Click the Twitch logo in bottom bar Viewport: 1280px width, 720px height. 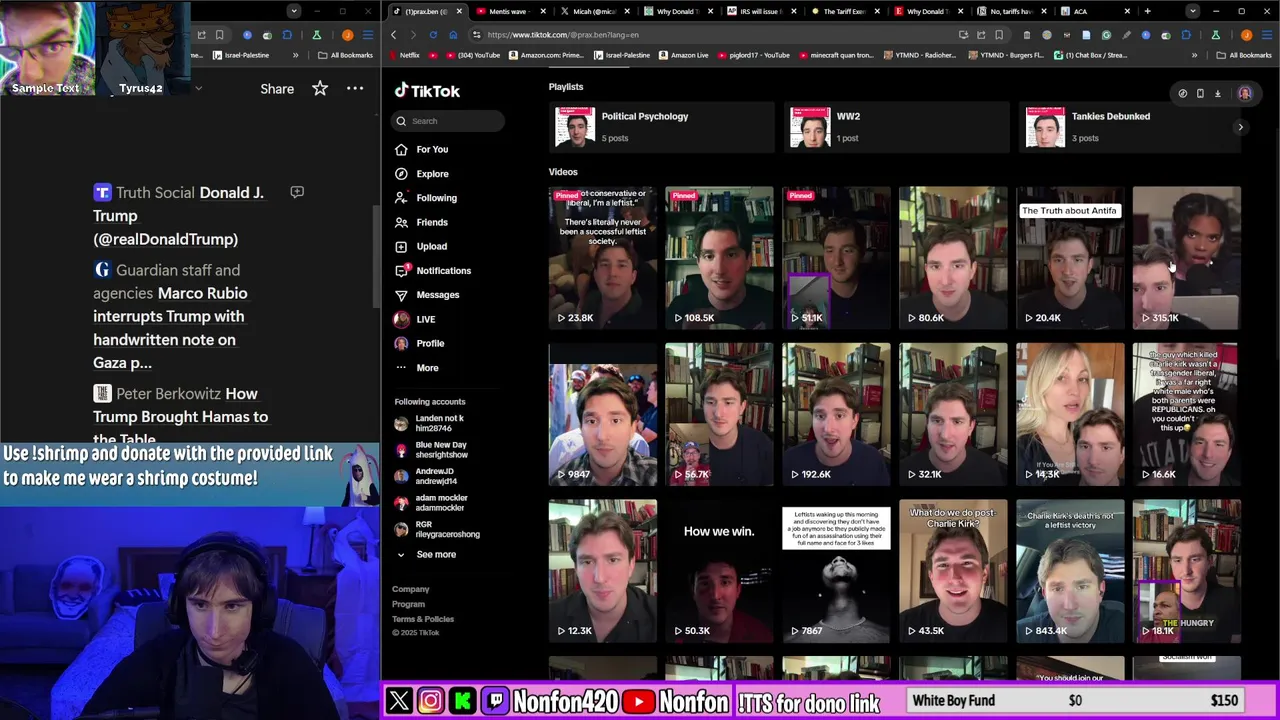tap(495, 701)
